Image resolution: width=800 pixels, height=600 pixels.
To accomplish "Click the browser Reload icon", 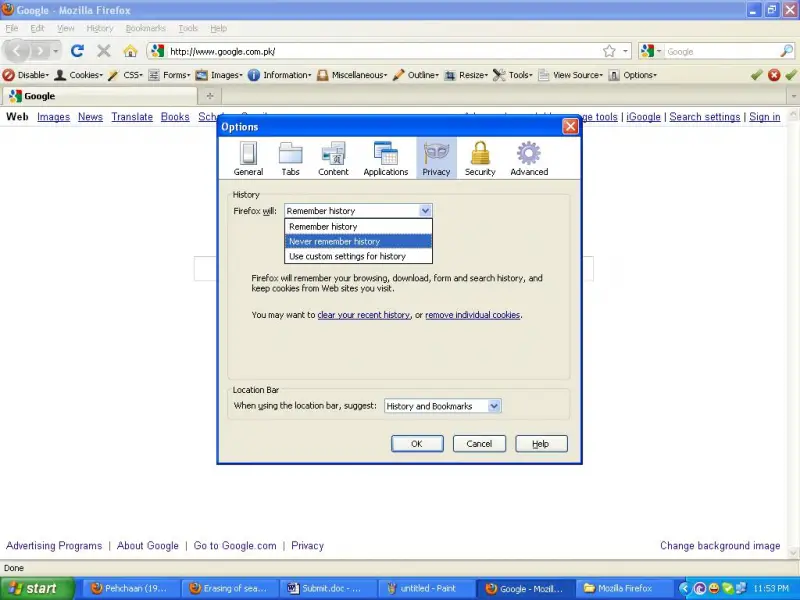I will (77, 51).
